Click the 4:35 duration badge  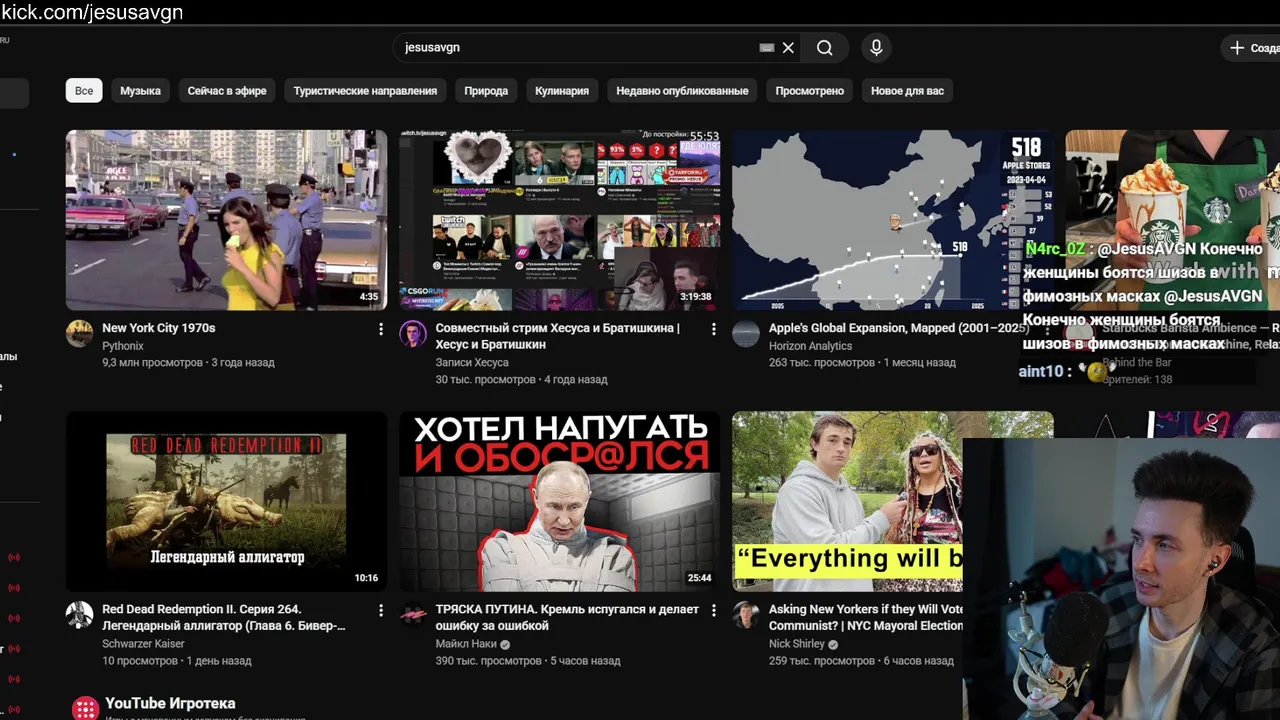pos(369,297)
